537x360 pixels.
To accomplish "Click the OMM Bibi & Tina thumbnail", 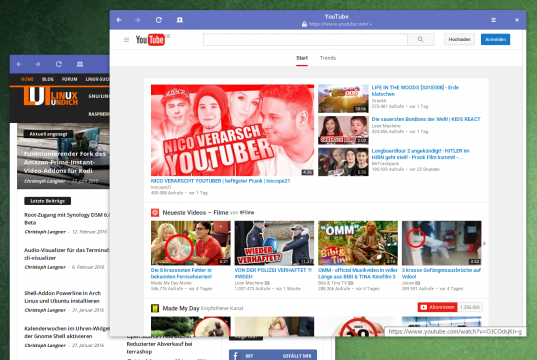I will coord(358,243).
